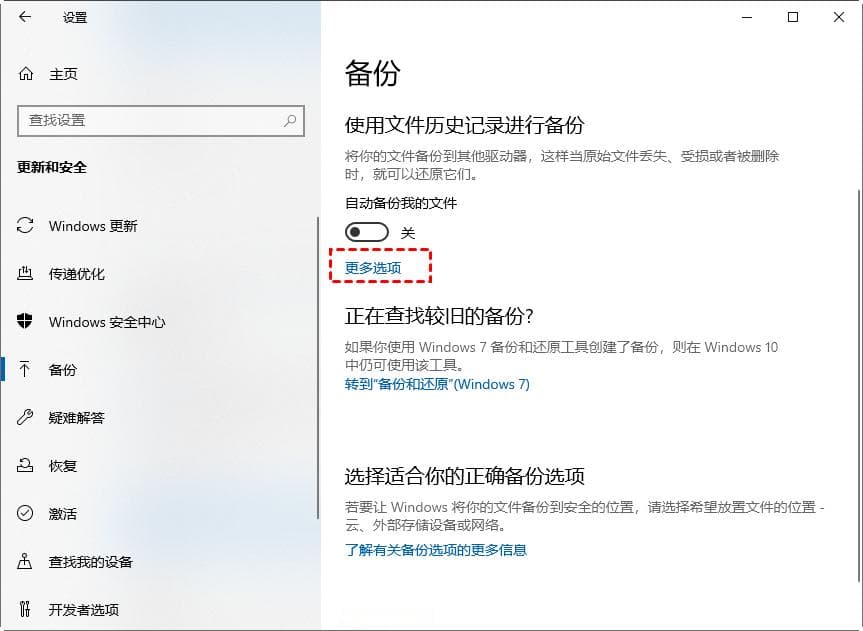863x631 pixels.
Task: Click 正在查找较旧的备份? heading
Action: pyautogui.click(x=439, y=316)
